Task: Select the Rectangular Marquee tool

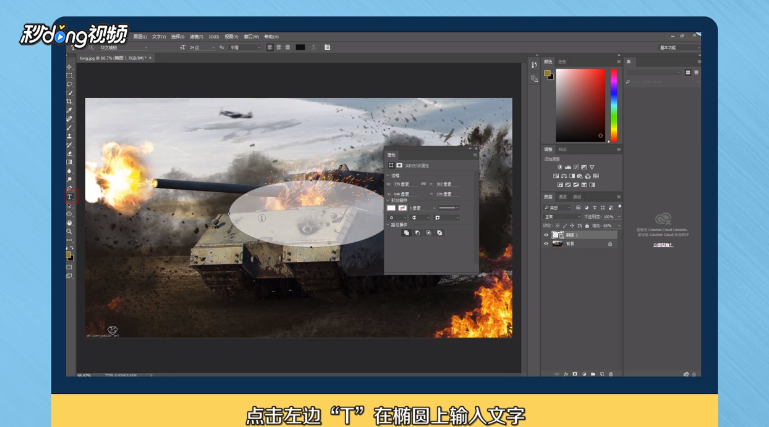Action: (x=70, y=75)
